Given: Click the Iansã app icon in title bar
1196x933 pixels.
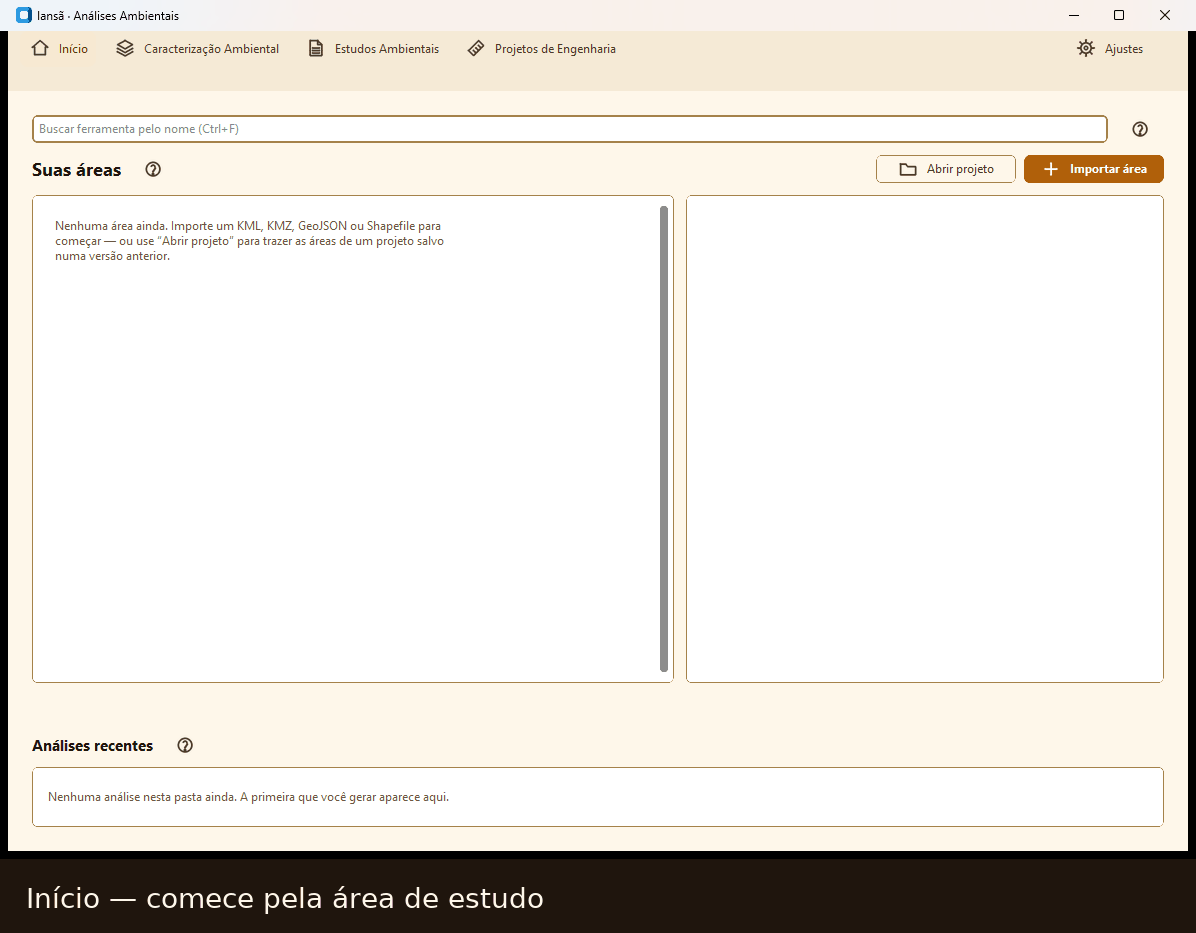Looking at the screenshot, I should click(x=24, y=15).
